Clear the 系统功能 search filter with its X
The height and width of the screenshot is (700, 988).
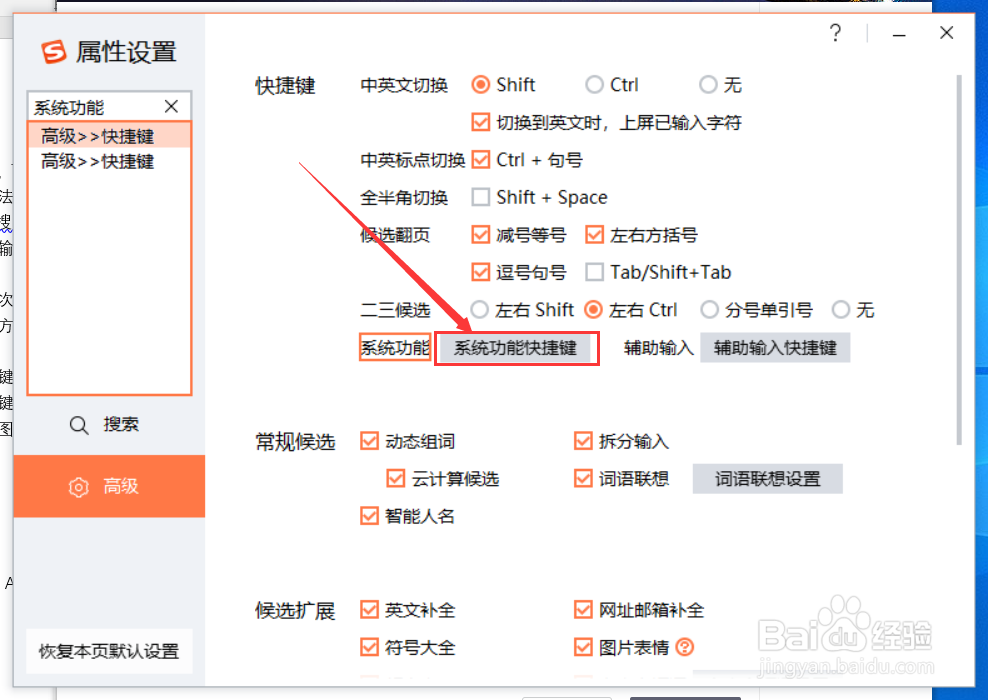pos(170,106)
